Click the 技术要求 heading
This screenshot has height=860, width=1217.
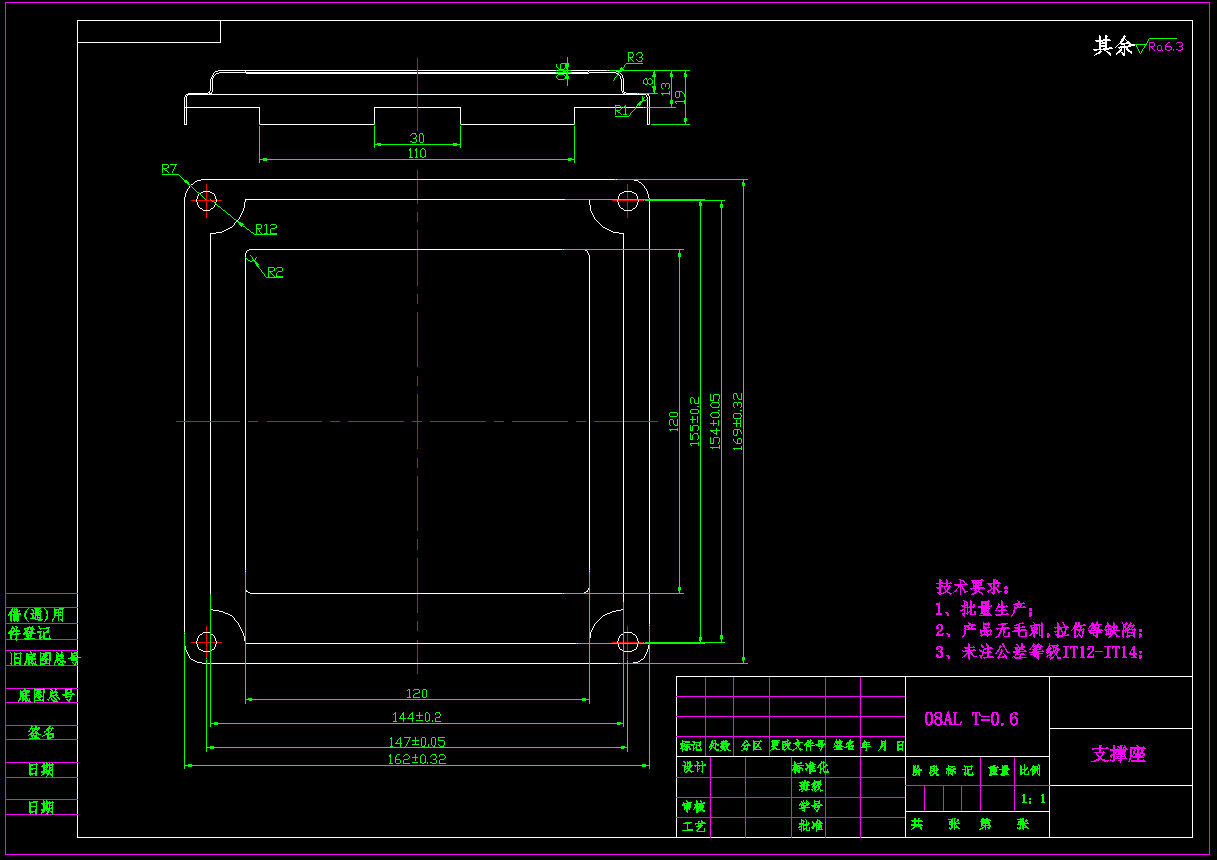(973, 586)
